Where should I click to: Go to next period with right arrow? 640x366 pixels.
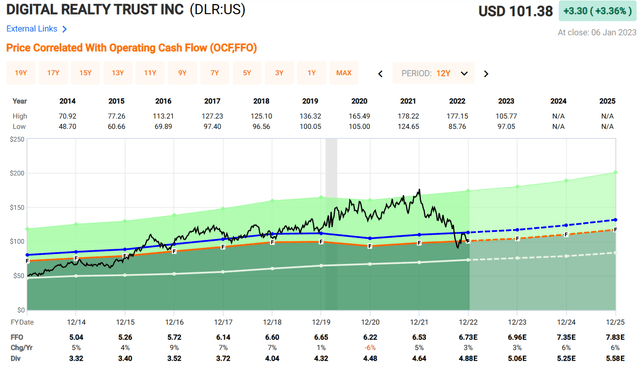pos(486,74)
